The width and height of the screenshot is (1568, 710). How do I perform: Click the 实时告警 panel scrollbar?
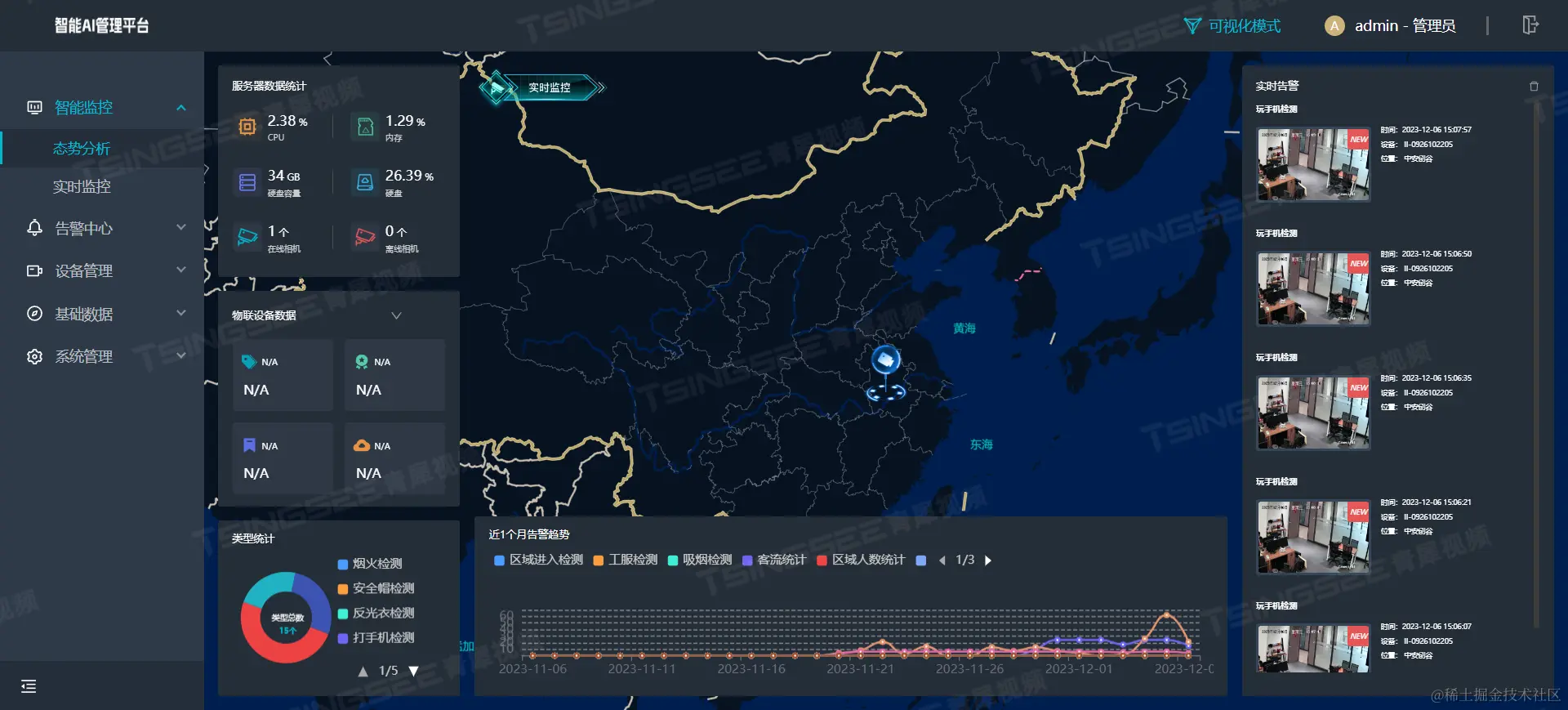[1536, 364]
